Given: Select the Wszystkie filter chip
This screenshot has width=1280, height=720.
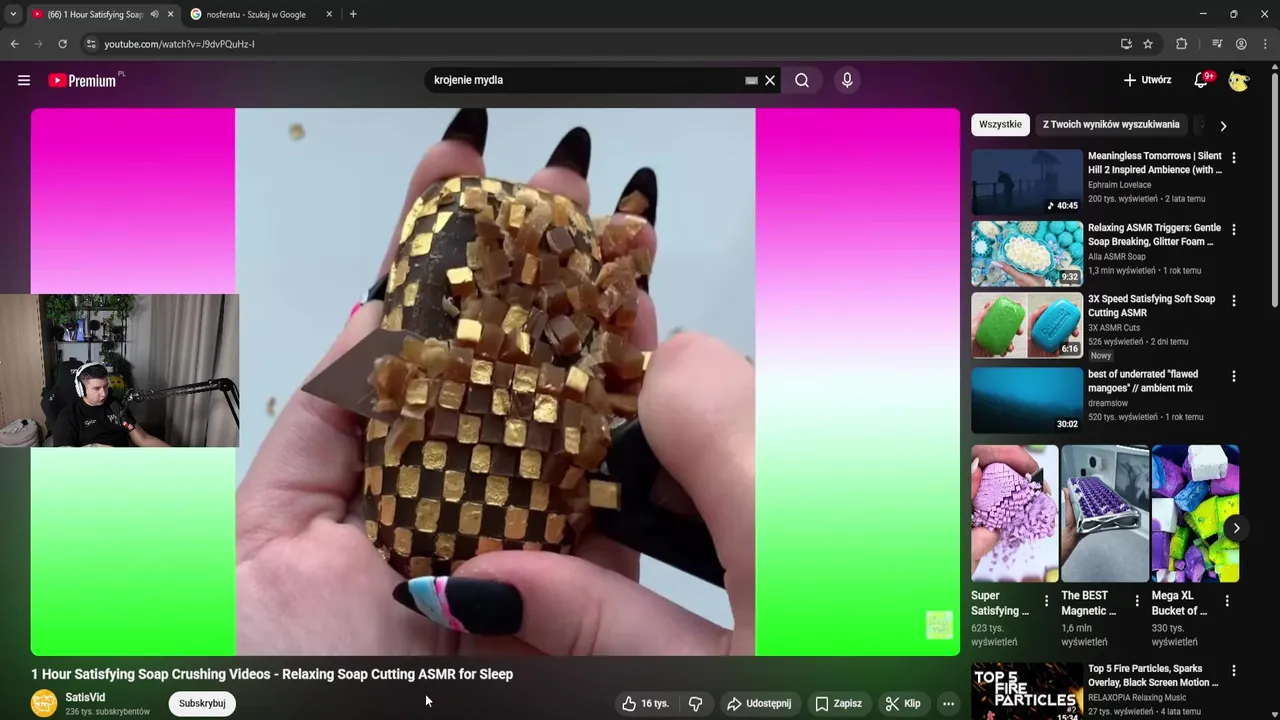Looking at the screenshot, I should click(x=1000, y=125).
